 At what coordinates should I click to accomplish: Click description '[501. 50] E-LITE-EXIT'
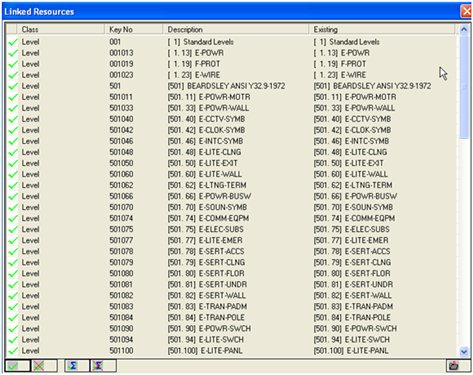point(203,163)
